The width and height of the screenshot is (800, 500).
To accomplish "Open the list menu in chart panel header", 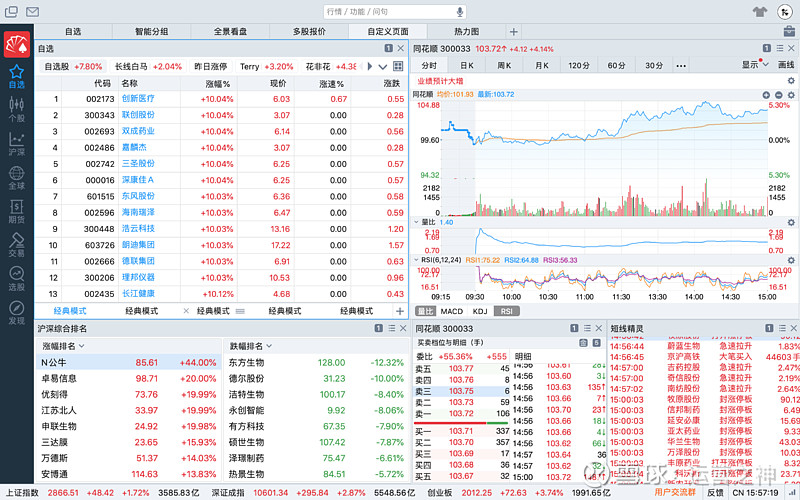I will [780, 48].
